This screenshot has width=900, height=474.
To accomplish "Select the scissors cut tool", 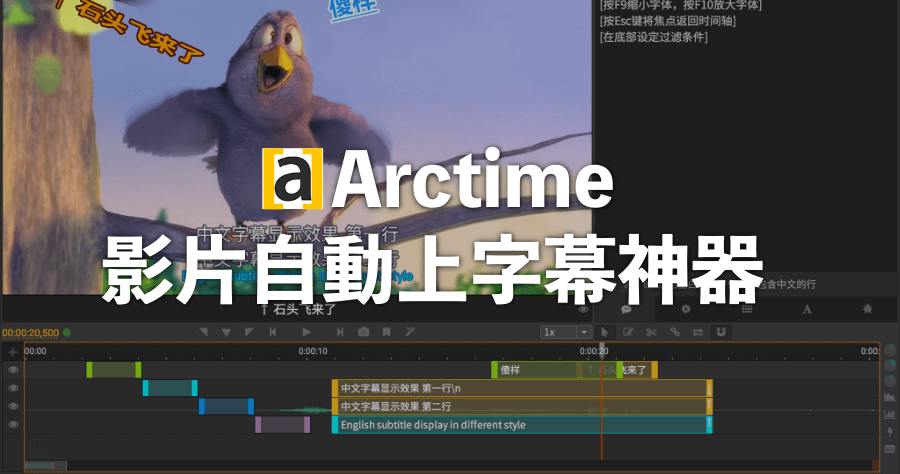I will point(651,332).
